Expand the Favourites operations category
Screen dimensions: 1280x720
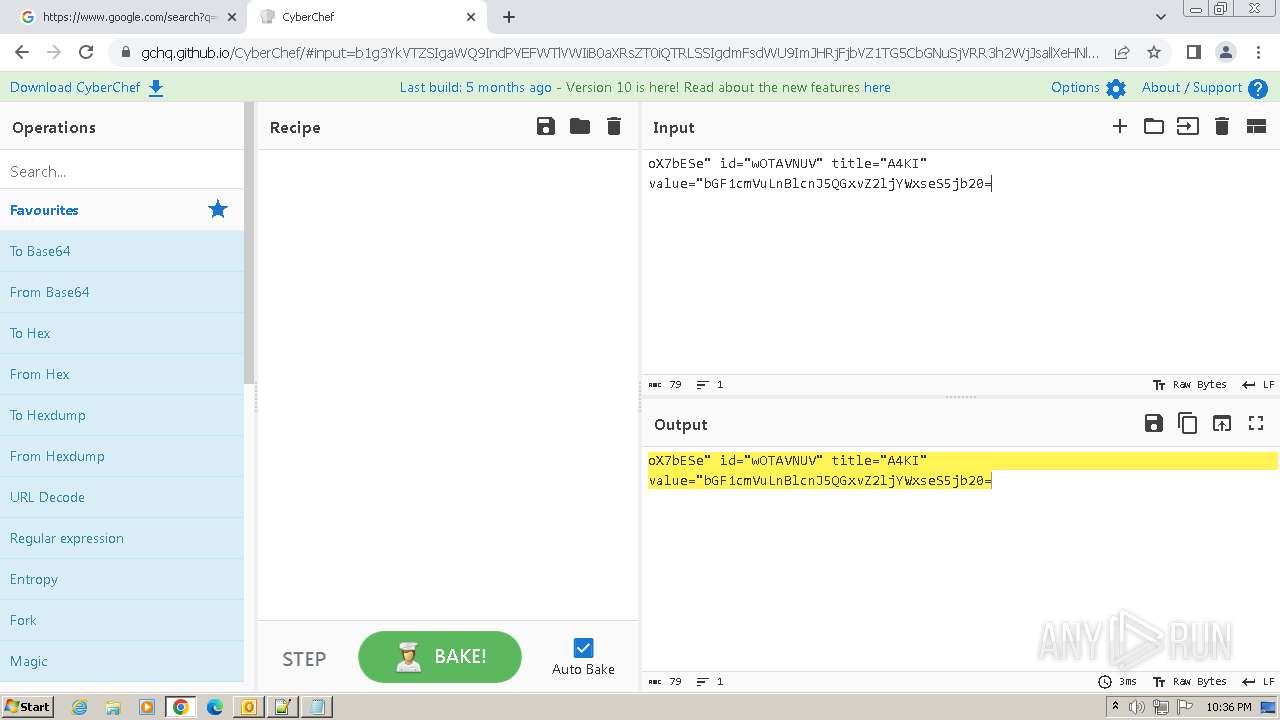pyautogui.click(x=122, y=210)
